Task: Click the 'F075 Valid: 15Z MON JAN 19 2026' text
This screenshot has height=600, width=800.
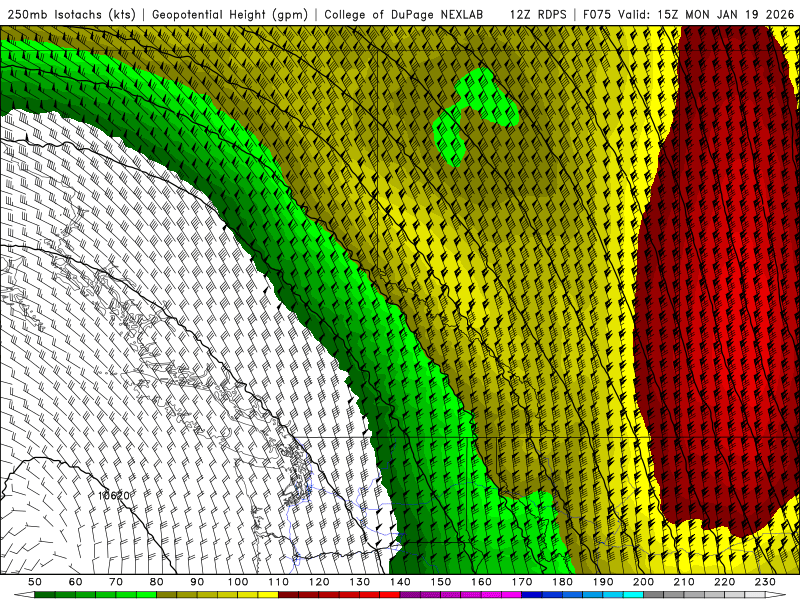Action: point(688,15)
